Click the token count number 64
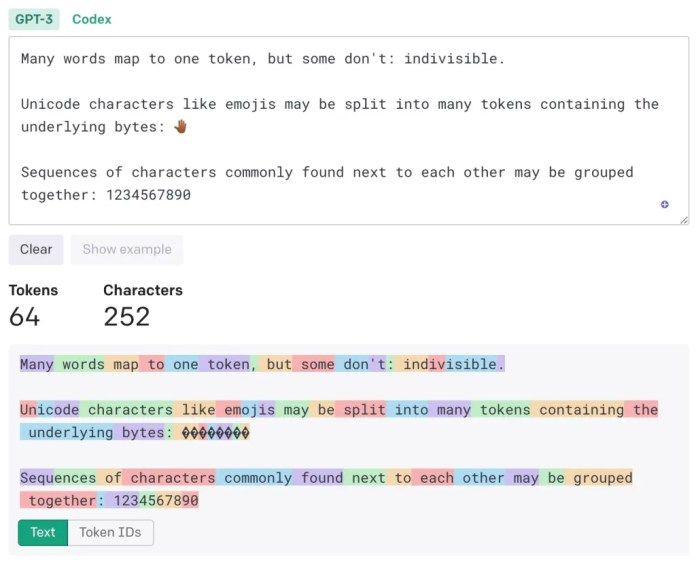 click(x=24, y=317)
